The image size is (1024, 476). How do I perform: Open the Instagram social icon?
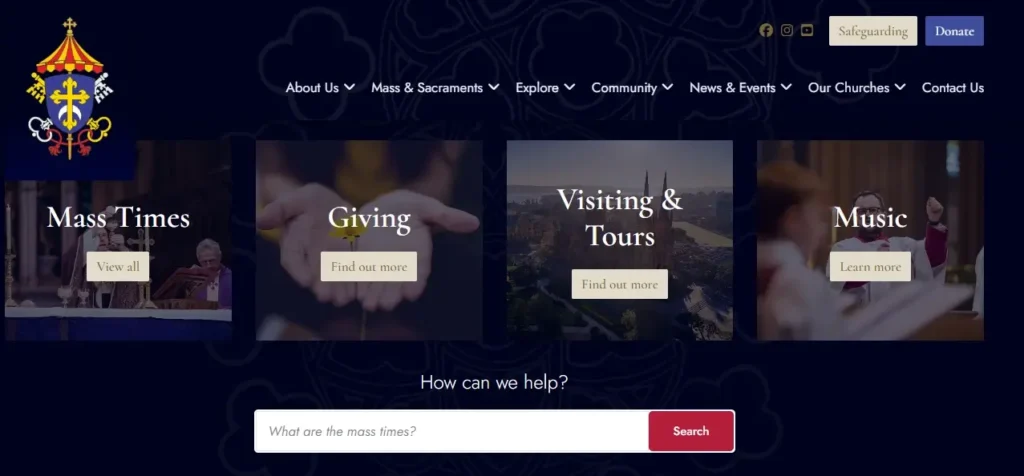787,31
